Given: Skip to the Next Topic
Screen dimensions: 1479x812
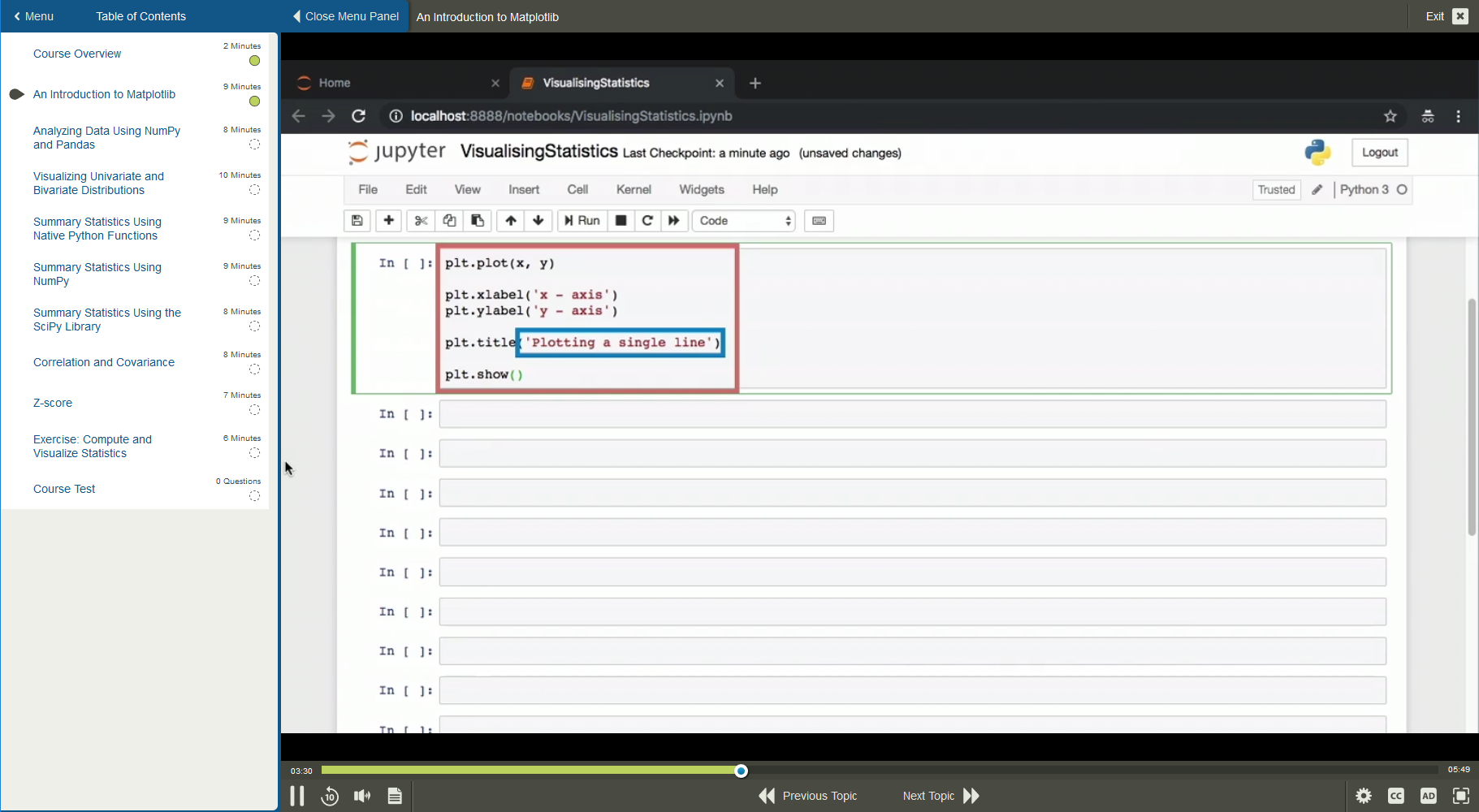Looking at the screenshot, I should (x=941, y=796).
